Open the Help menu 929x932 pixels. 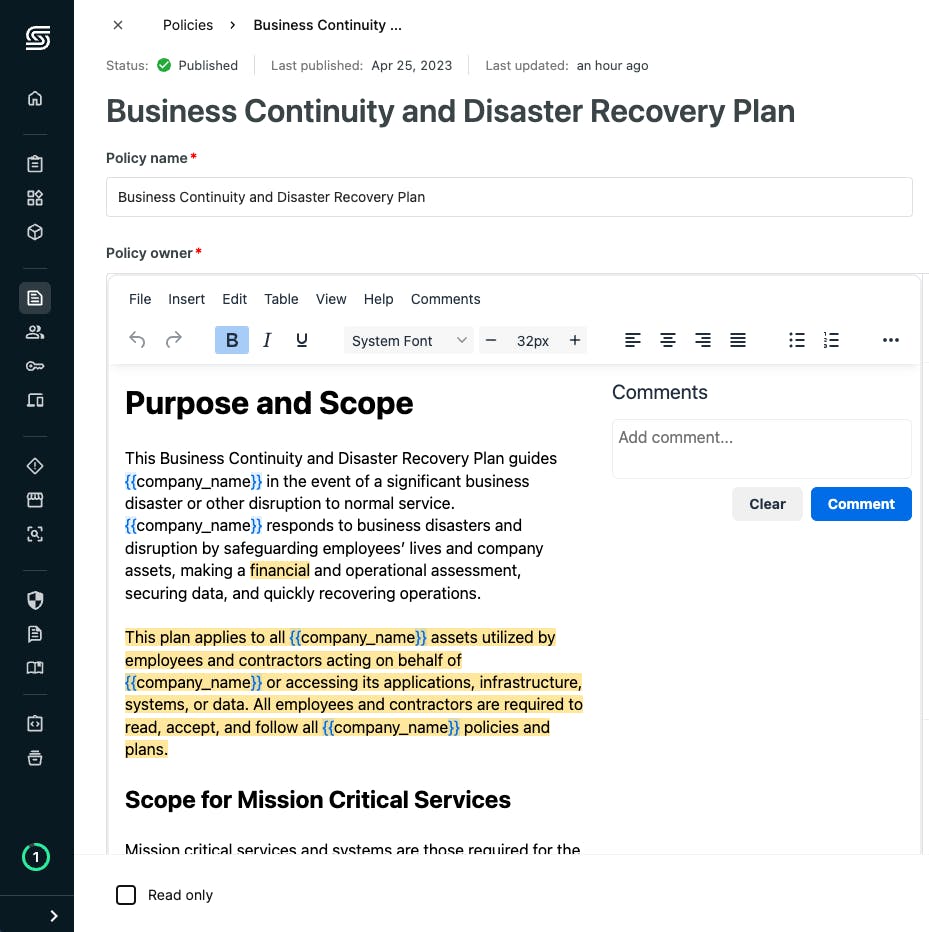point(379,299)
